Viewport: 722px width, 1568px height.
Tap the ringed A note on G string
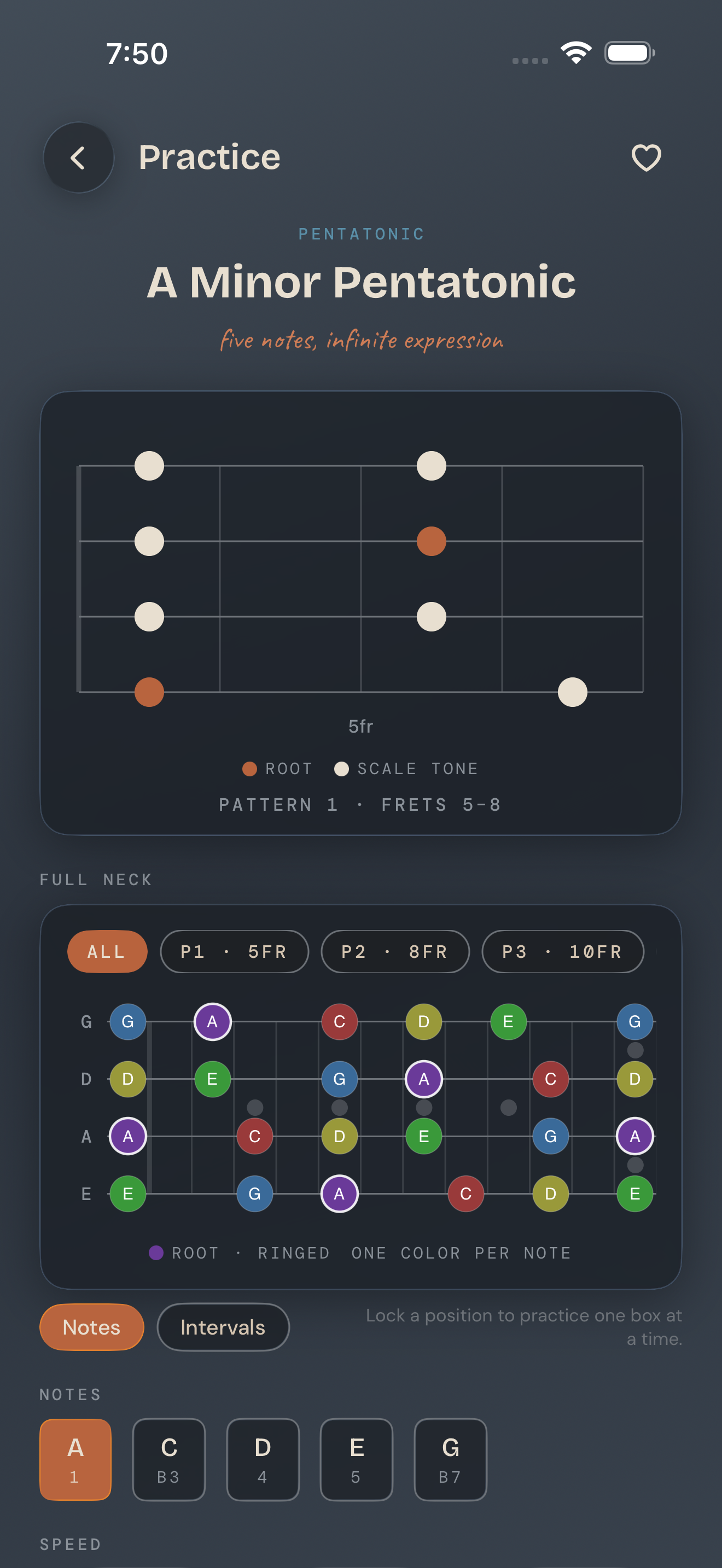pyautogui.click(x=212, y=1021)
